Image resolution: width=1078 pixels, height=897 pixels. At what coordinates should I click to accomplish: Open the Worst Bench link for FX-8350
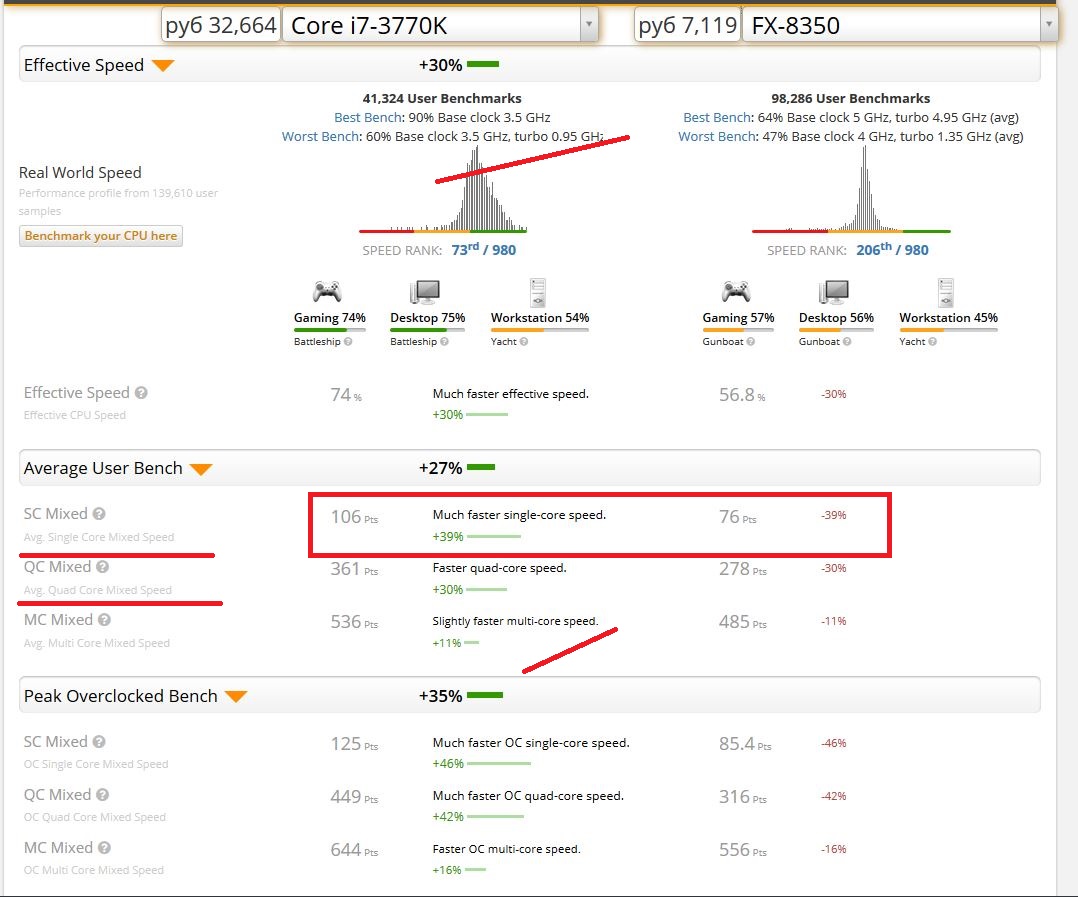[716, 136]
